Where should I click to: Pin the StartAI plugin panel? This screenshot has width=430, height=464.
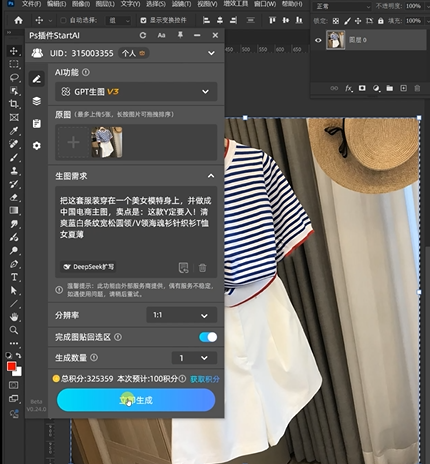pyautogui.click(x=180, y=35)
